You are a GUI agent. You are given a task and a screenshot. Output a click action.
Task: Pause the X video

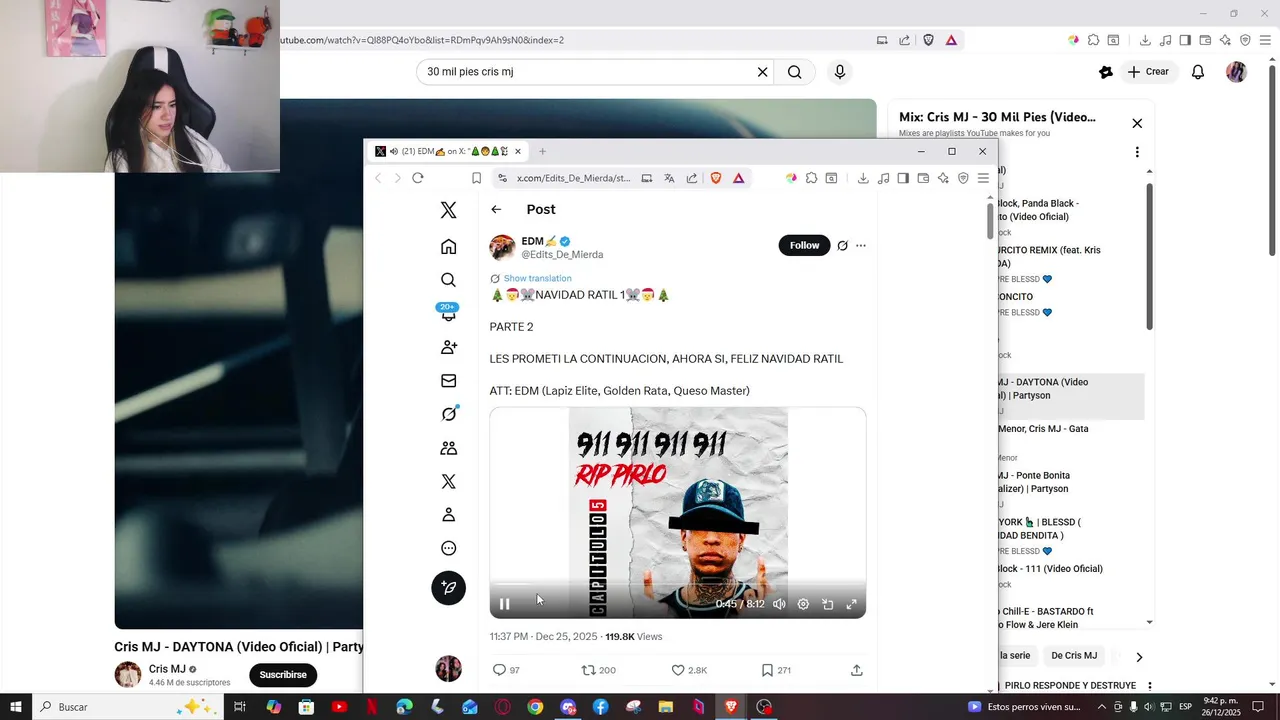(504, 604)
